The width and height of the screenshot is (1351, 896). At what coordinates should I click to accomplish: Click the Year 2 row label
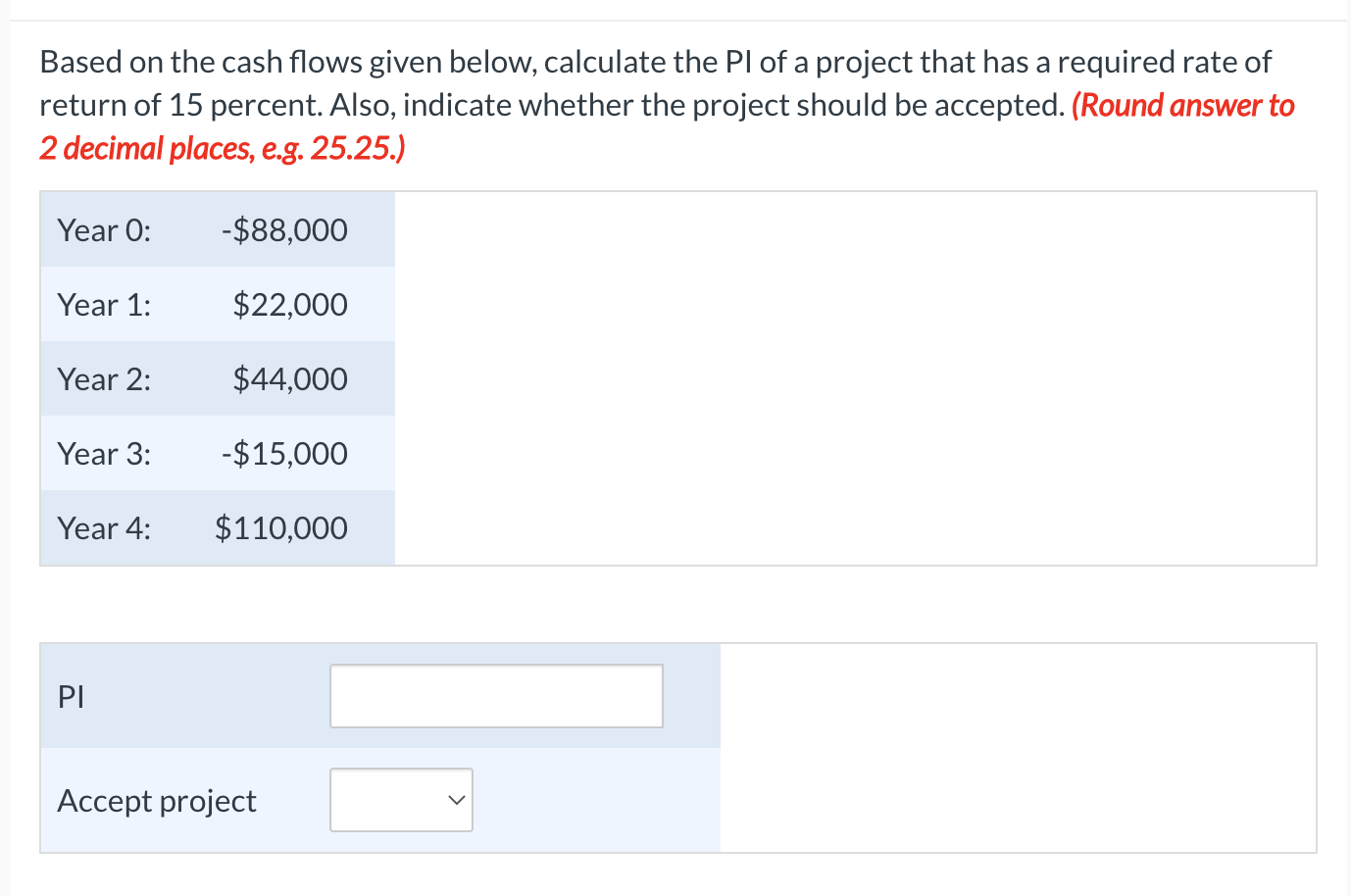[x=104, y=378]
